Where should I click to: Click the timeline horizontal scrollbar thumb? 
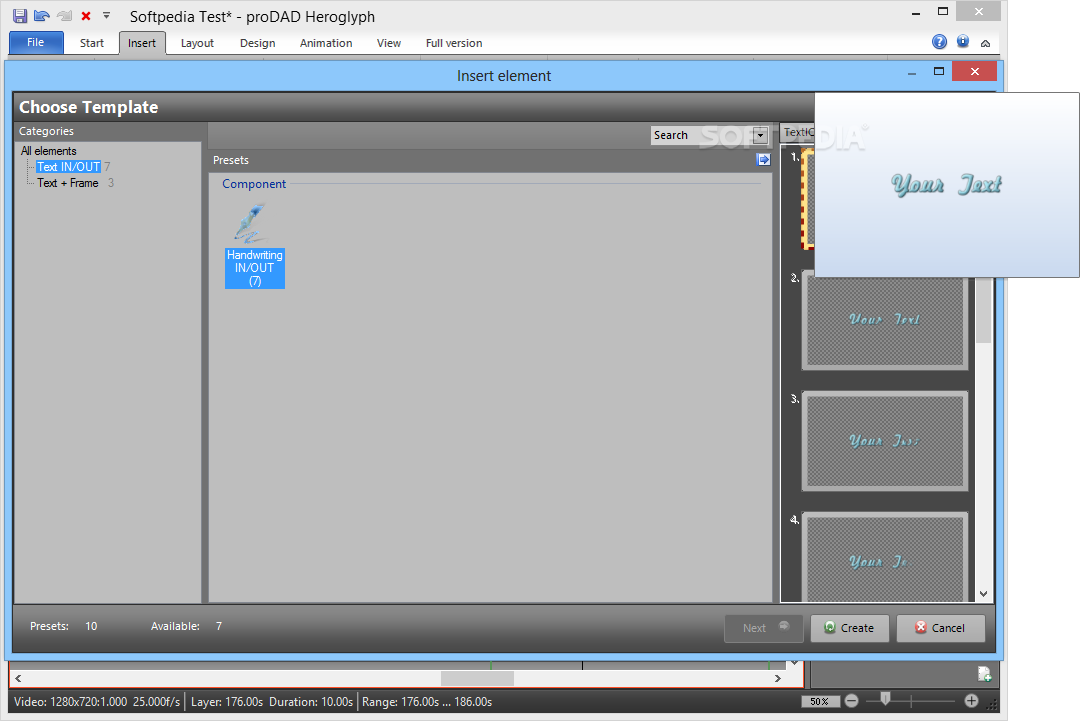pyautogui.click(x=477, y=678)
